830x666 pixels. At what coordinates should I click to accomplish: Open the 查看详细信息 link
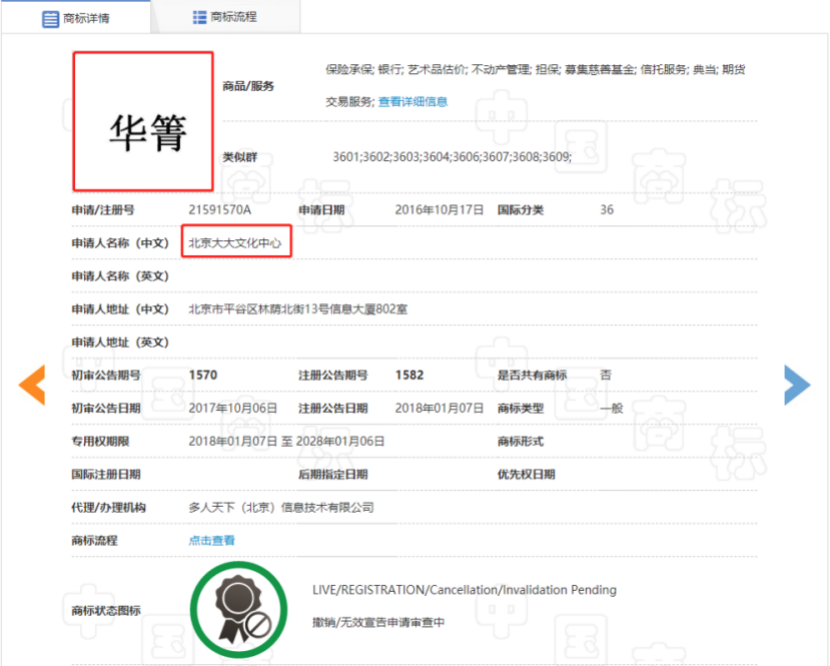(413, 102)
